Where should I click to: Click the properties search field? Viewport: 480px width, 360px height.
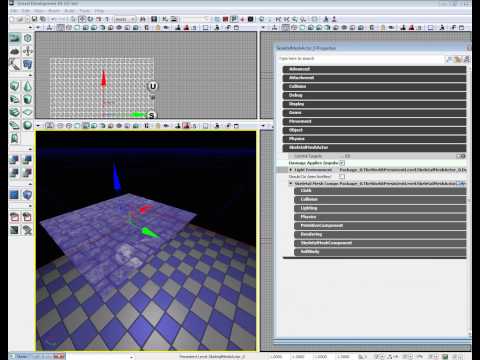361,59
